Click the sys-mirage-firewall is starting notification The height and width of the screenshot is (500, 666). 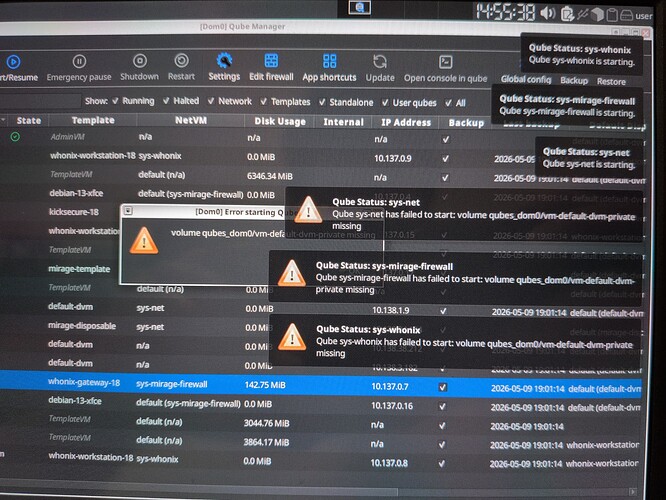[x=567, y=106]
